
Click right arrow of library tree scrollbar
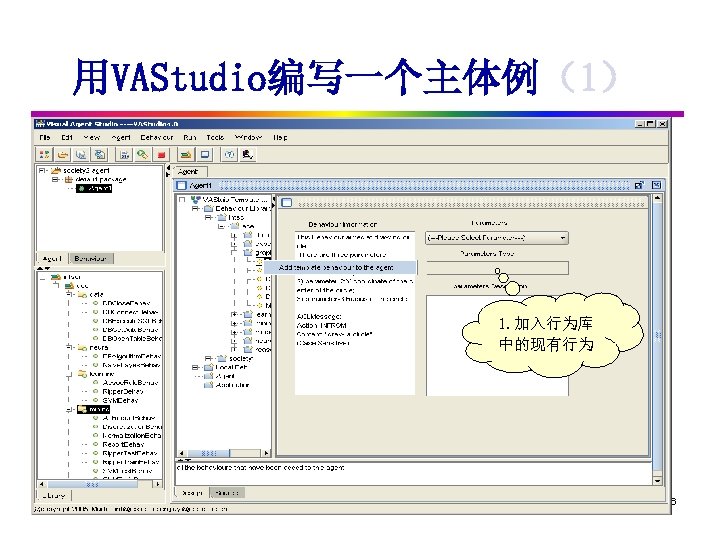[x=158, y=484]
